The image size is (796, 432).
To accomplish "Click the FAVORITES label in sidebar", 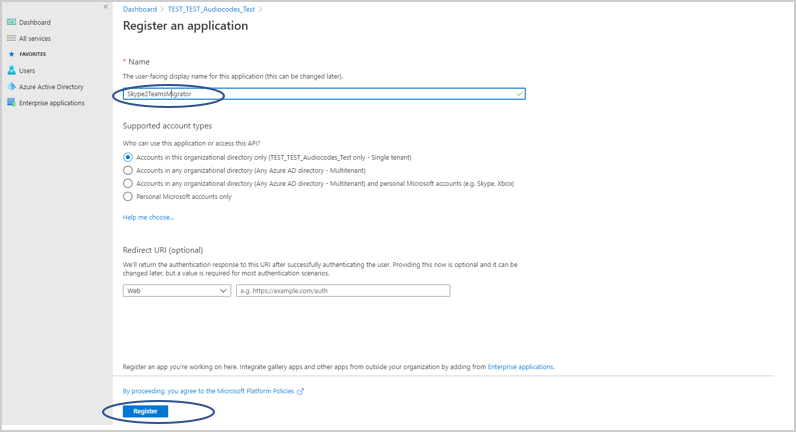I will (32, 54).
